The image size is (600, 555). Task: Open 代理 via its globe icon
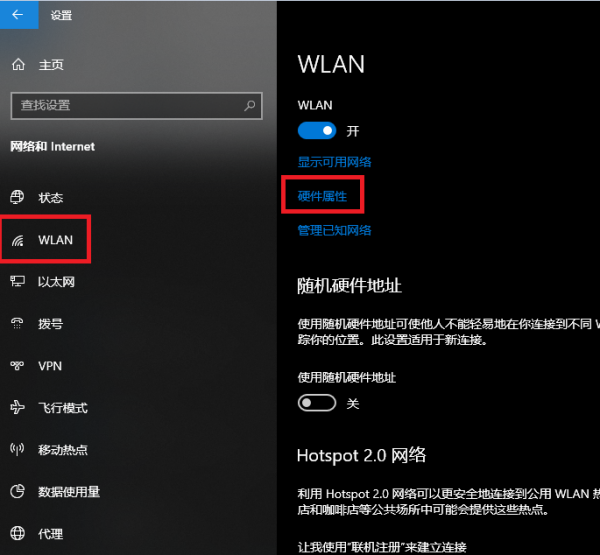coord(17,533)
